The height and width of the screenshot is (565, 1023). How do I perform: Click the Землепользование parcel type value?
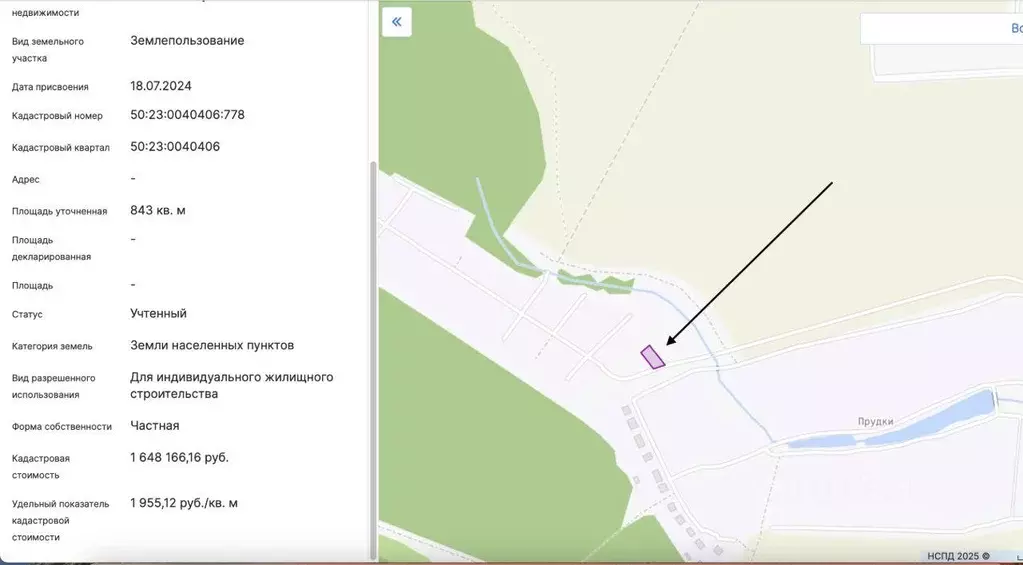pos(187,40)
